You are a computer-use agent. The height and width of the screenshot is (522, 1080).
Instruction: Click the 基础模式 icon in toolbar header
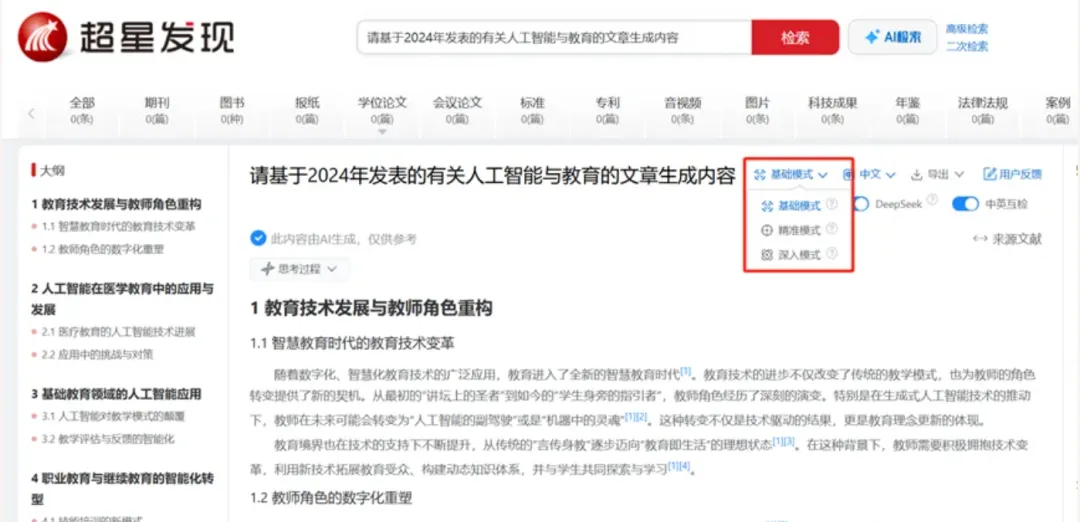(760, 175)
